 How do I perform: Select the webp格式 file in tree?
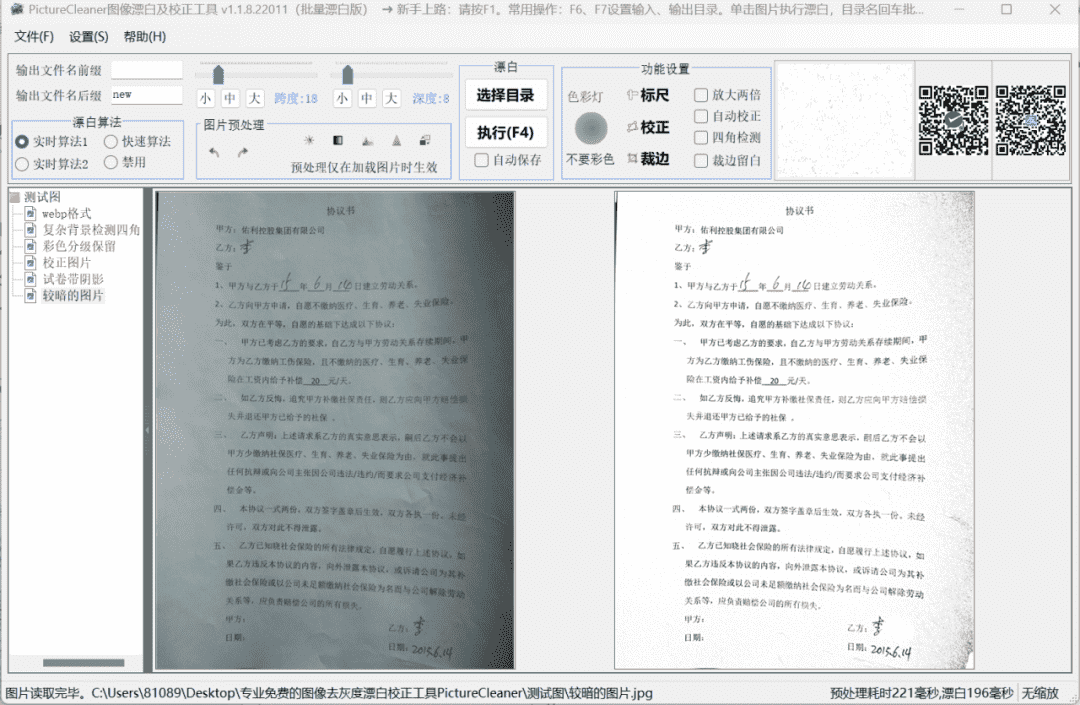pyautogui.click(x=65, y=213)
